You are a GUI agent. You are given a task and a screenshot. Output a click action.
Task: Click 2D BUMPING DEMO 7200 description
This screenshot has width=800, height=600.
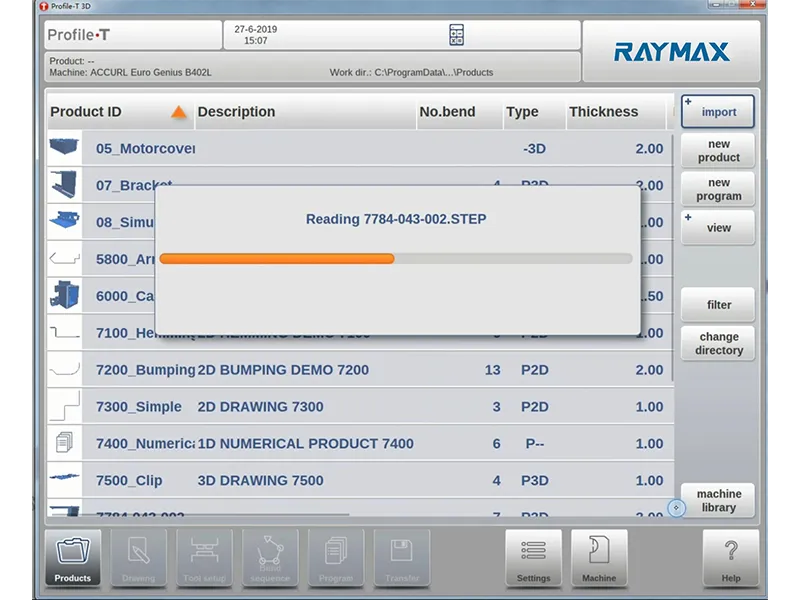283,370
